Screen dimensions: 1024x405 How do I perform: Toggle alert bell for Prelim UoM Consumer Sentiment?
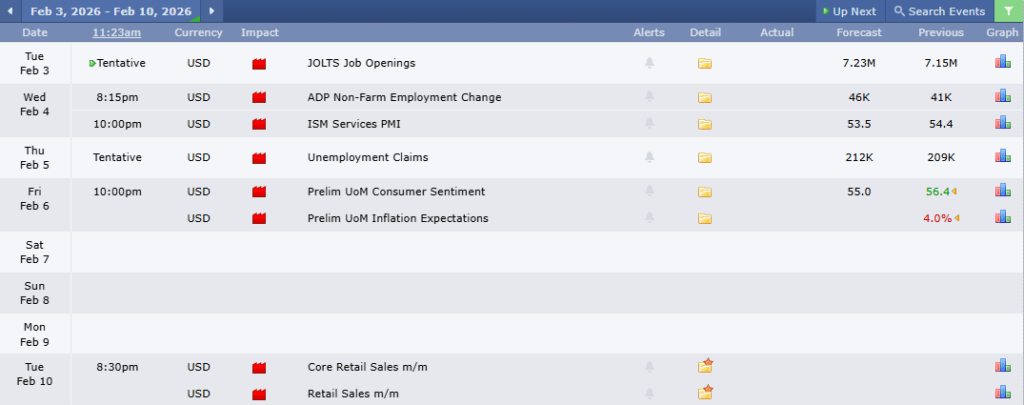tap(649, 192)
